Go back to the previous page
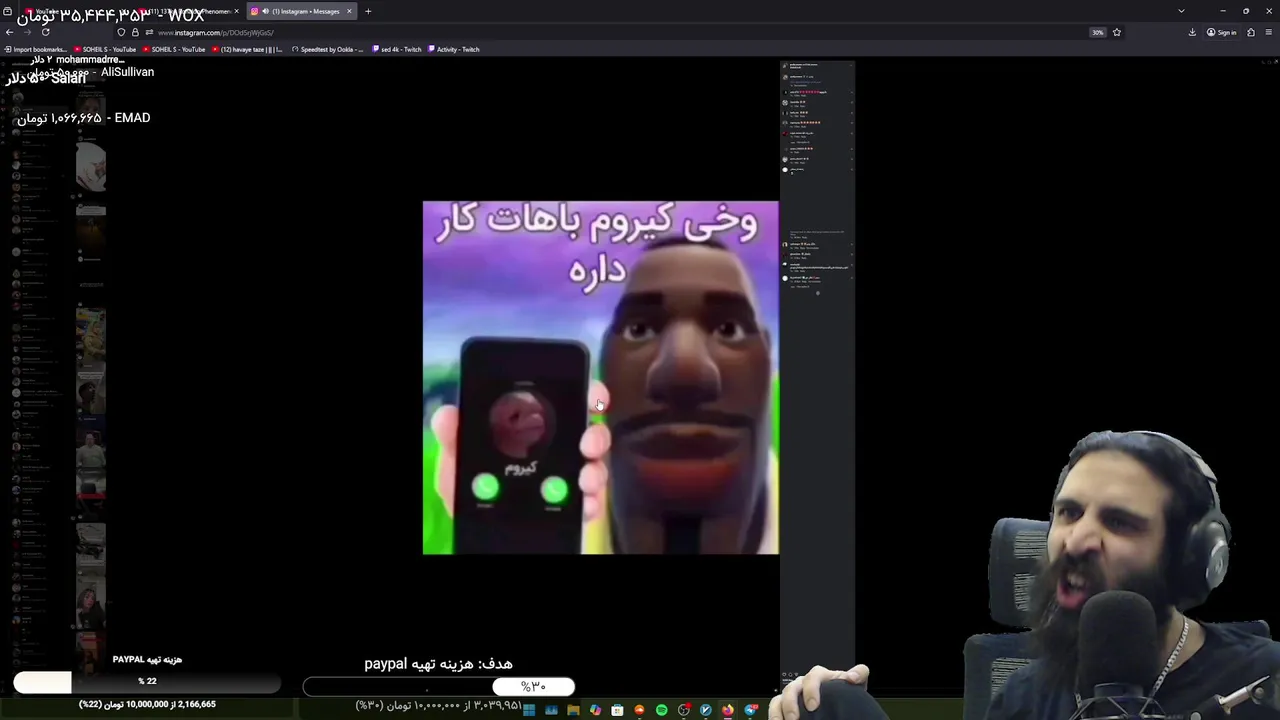1280x720 pixels. pyautogui.click(x=10, y=32)
